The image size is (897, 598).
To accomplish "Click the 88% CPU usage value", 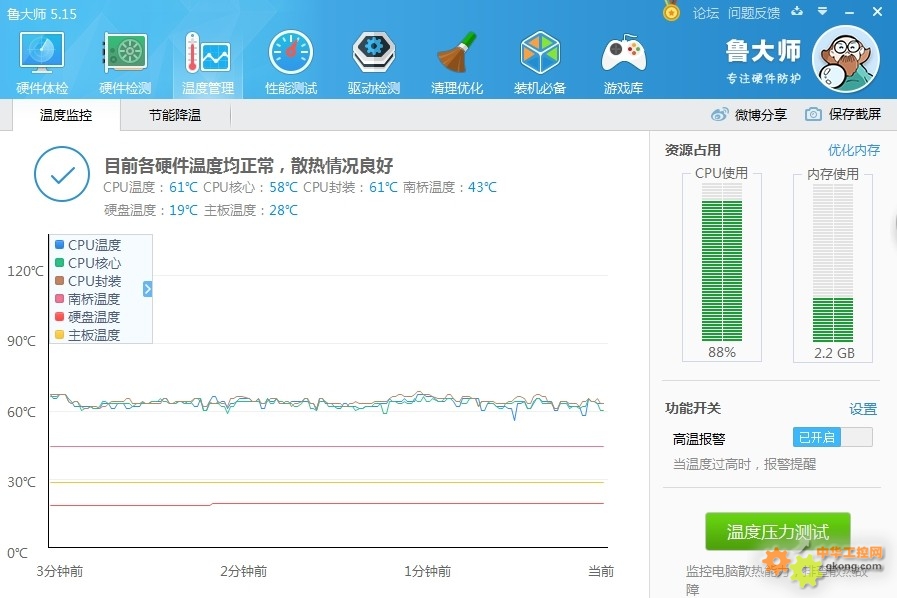I will click(722, 352).
